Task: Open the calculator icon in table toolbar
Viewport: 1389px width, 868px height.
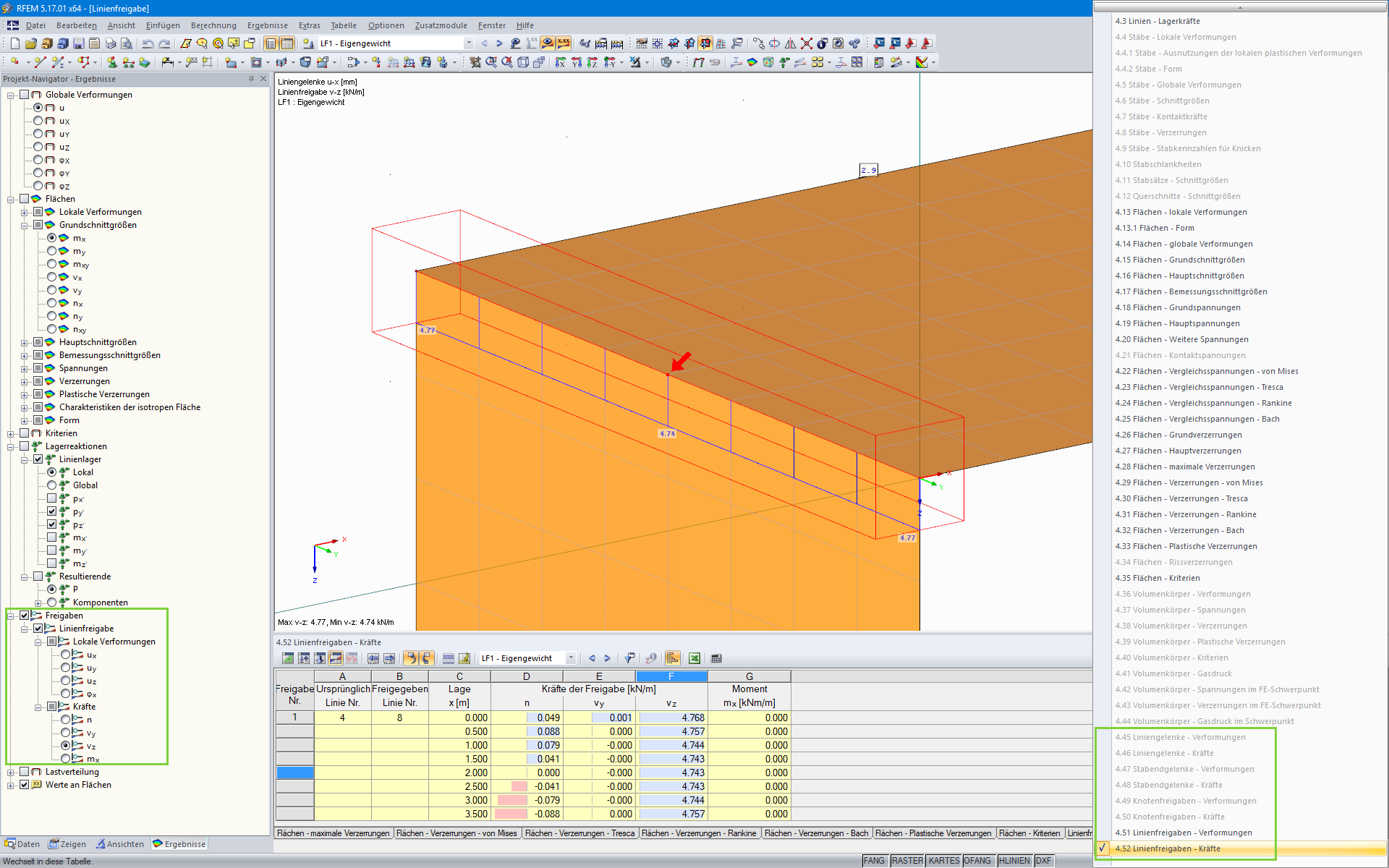Action: [x=716, y=658]
